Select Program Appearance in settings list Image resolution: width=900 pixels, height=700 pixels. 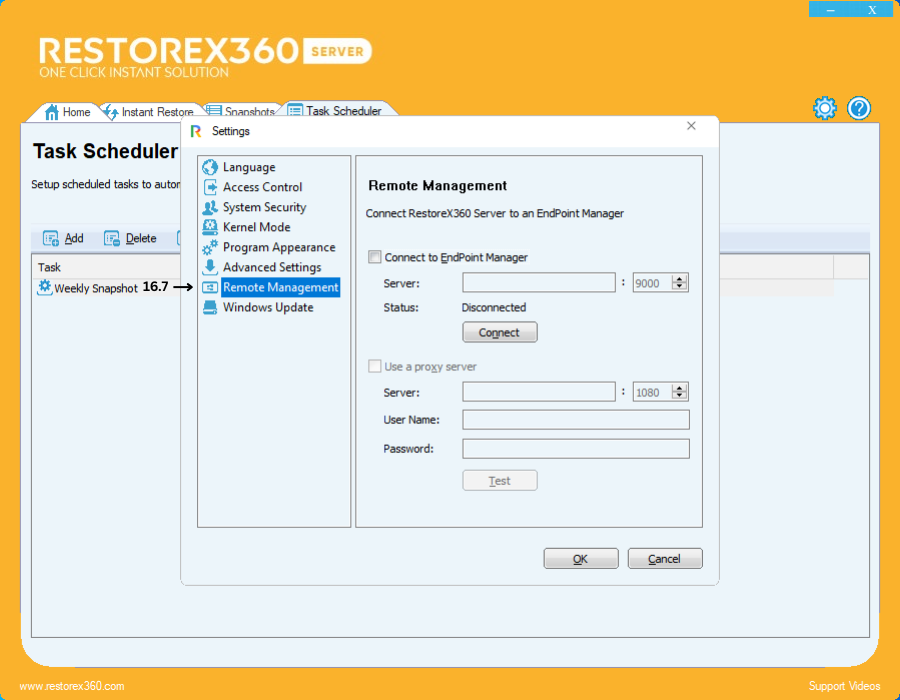(x=279, y=247)
